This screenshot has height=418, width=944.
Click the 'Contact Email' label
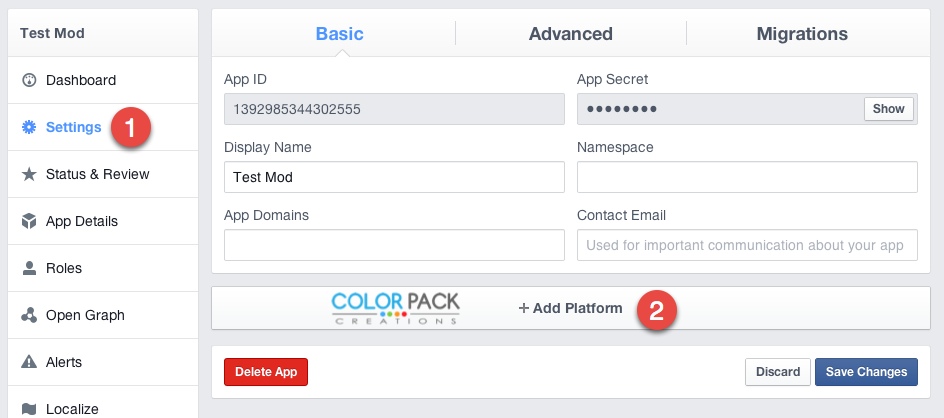621,215
